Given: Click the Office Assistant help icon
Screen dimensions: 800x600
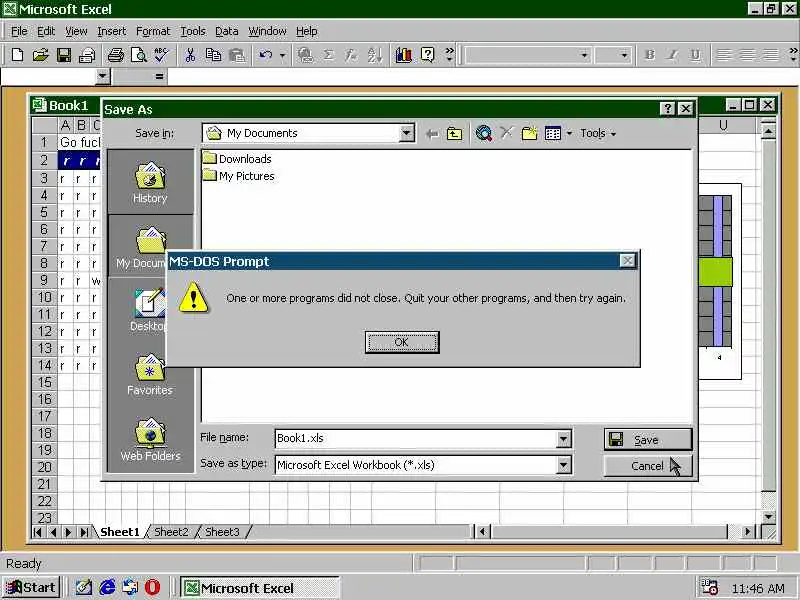Looking at the screenshot, I should point(428,55).
